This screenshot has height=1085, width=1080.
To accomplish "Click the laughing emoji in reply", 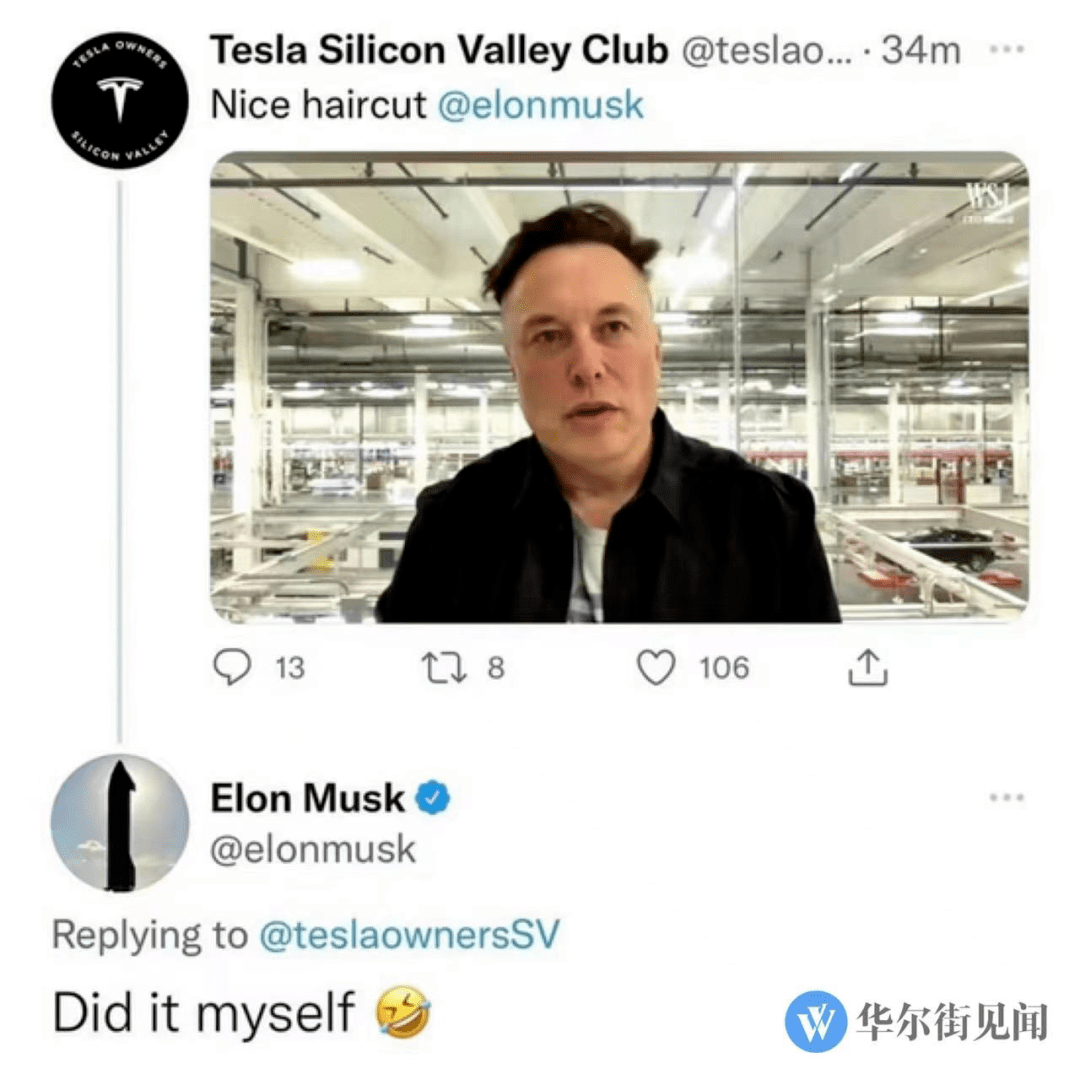I will pyautogui.click(x=403, y=1012).
